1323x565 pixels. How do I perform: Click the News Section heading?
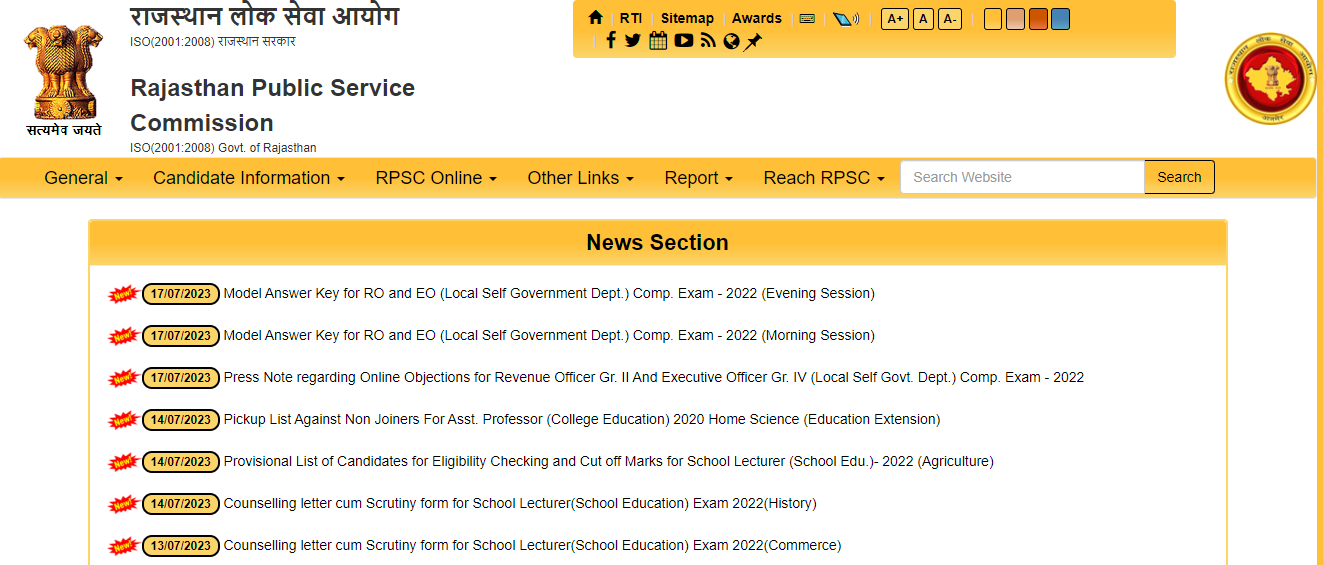click(657, 243)
